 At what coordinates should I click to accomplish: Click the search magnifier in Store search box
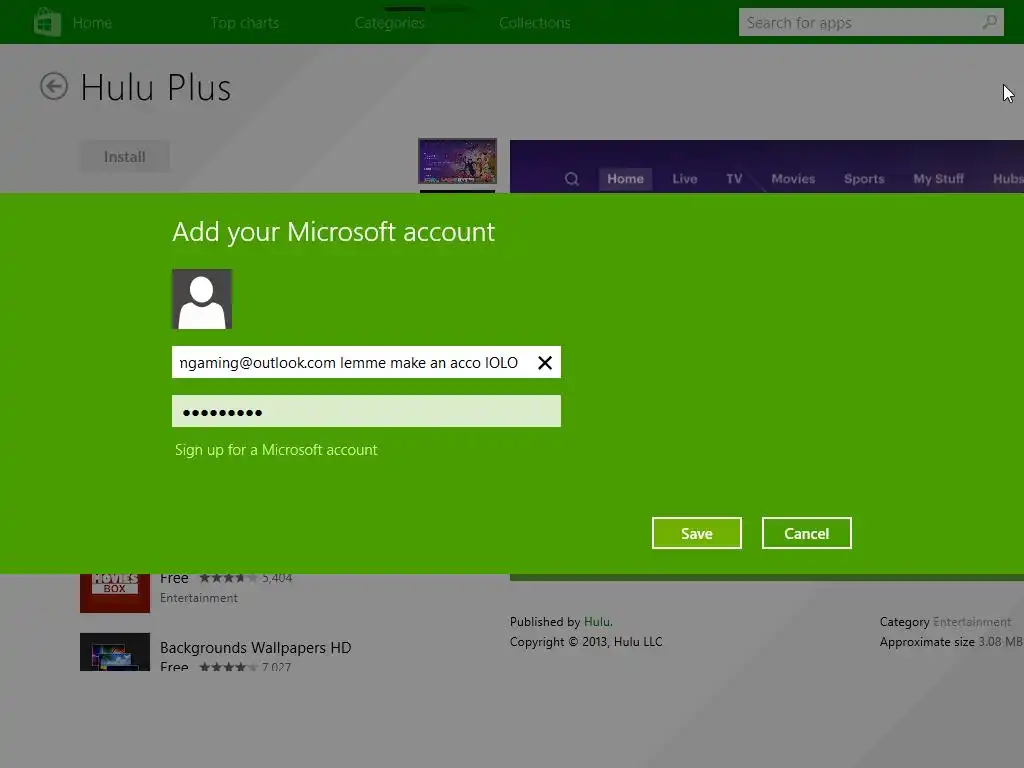(x=989, y=22)
